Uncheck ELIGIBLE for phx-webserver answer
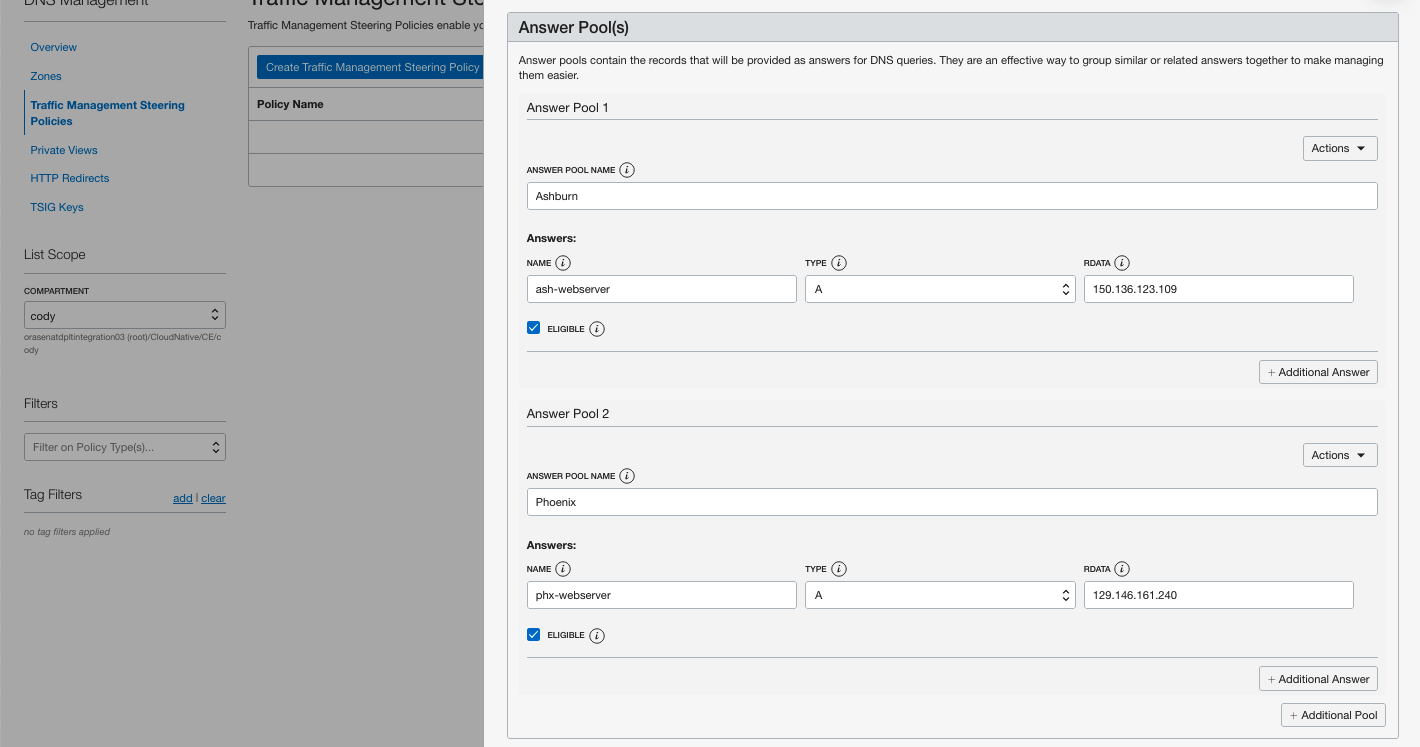The image size is (1420, 747). click(x=534, y=634)
